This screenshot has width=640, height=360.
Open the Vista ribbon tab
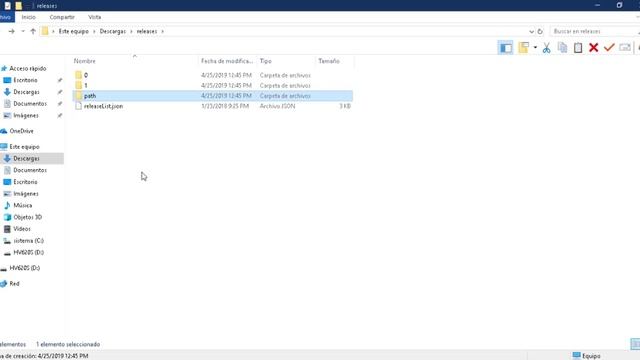(95, 17)
